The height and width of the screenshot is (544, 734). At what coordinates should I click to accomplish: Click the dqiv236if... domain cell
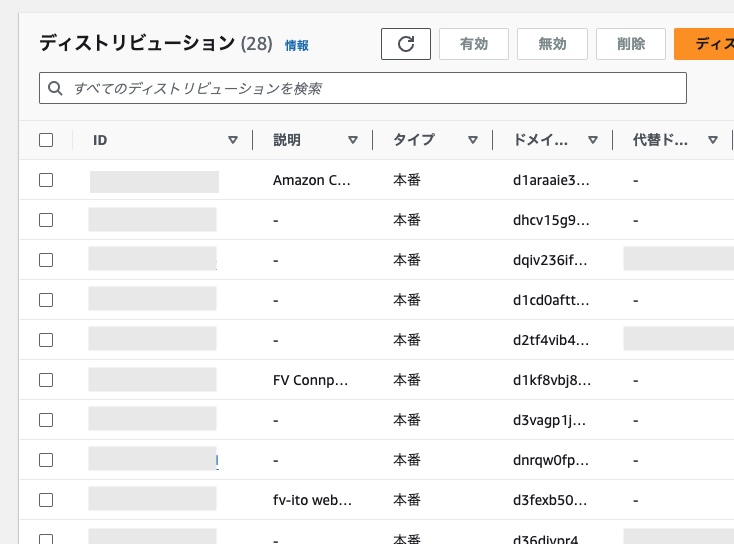tap(550, 260)
